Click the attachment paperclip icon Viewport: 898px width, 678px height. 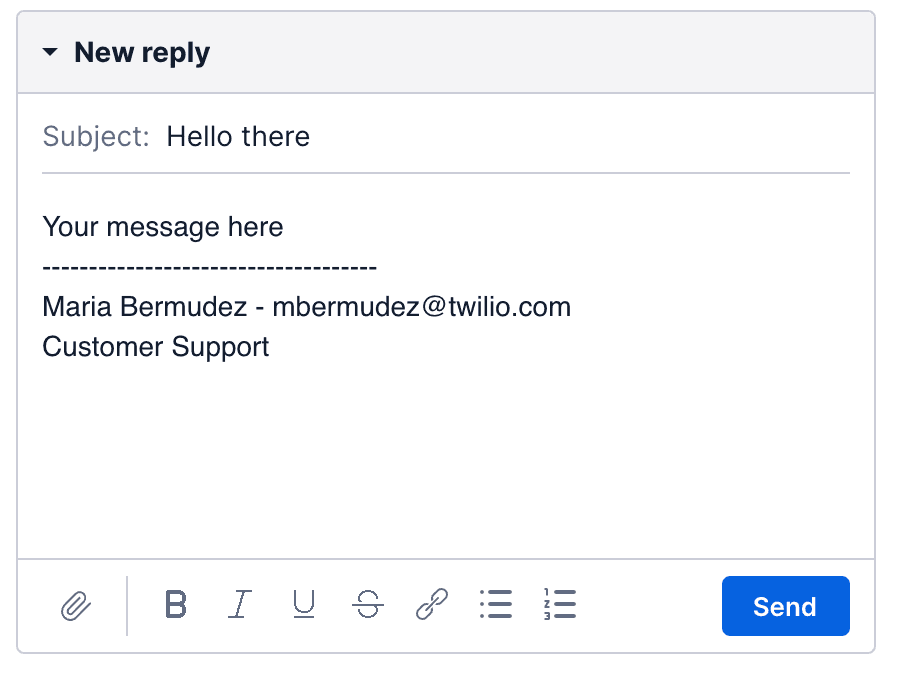click(x=78, y=606)
